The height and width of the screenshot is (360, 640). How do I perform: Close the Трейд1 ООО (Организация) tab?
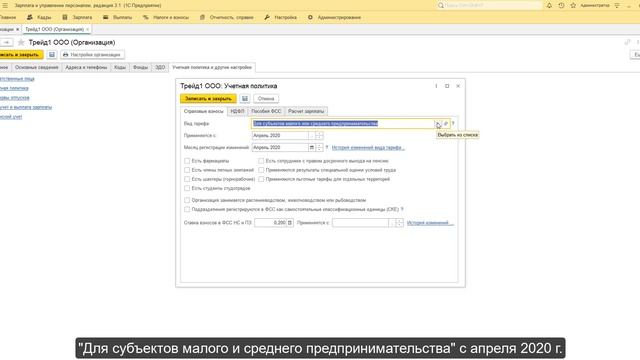87,29
